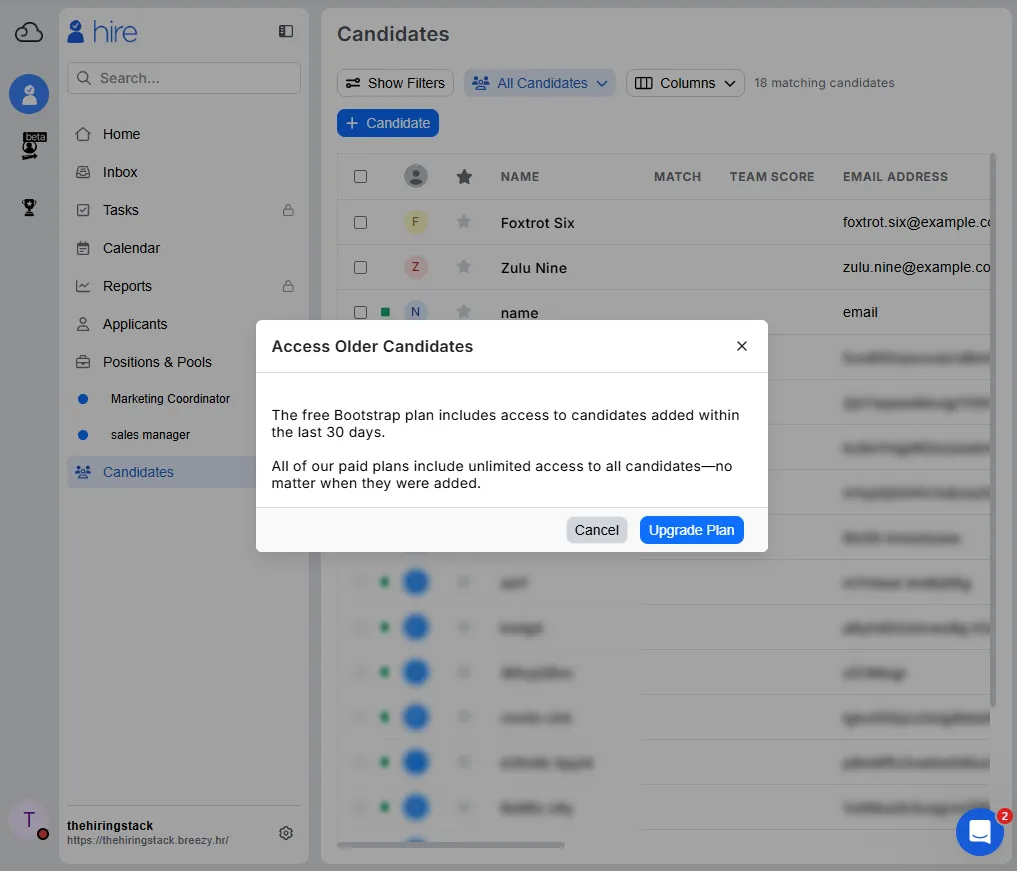1017x871 pixels.
Task: Click the Upgrade Plan button
Action: 691,530
